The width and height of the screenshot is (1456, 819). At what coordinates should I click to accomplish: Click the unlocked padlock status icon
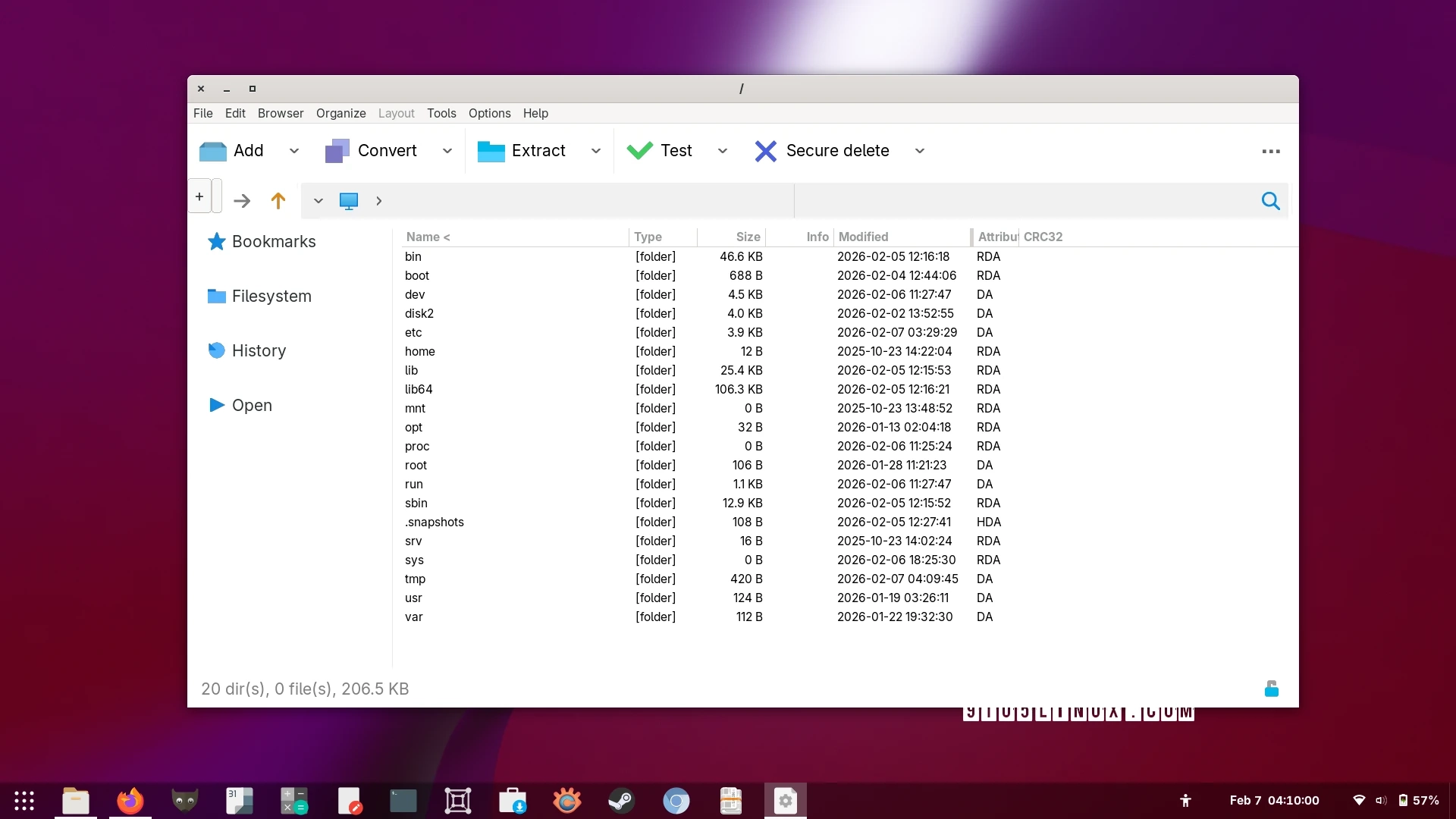pos(1272,688)
